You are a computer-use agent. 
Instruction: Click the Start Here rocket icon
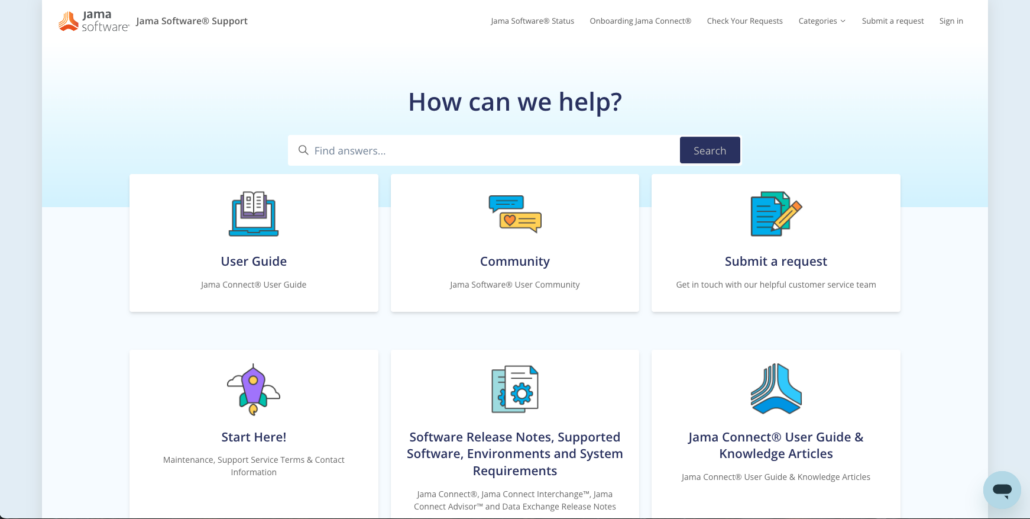(x=254, y=390)
